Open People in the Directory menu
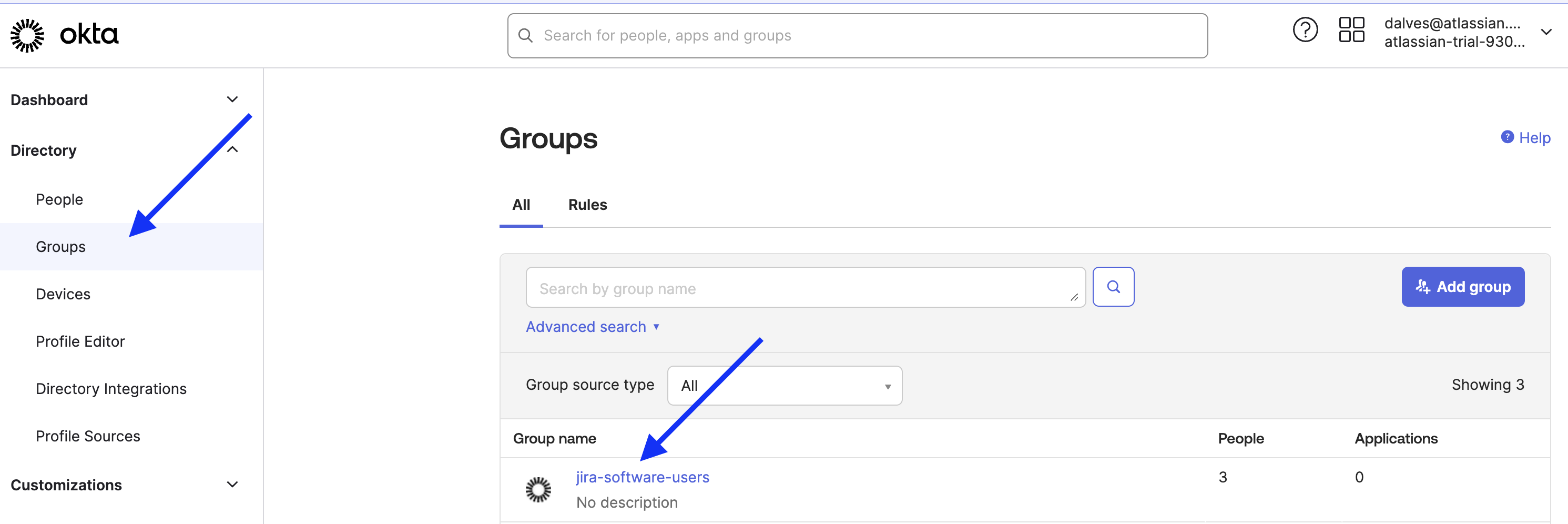The image size is (1568, 524). [x=59, y=199]
